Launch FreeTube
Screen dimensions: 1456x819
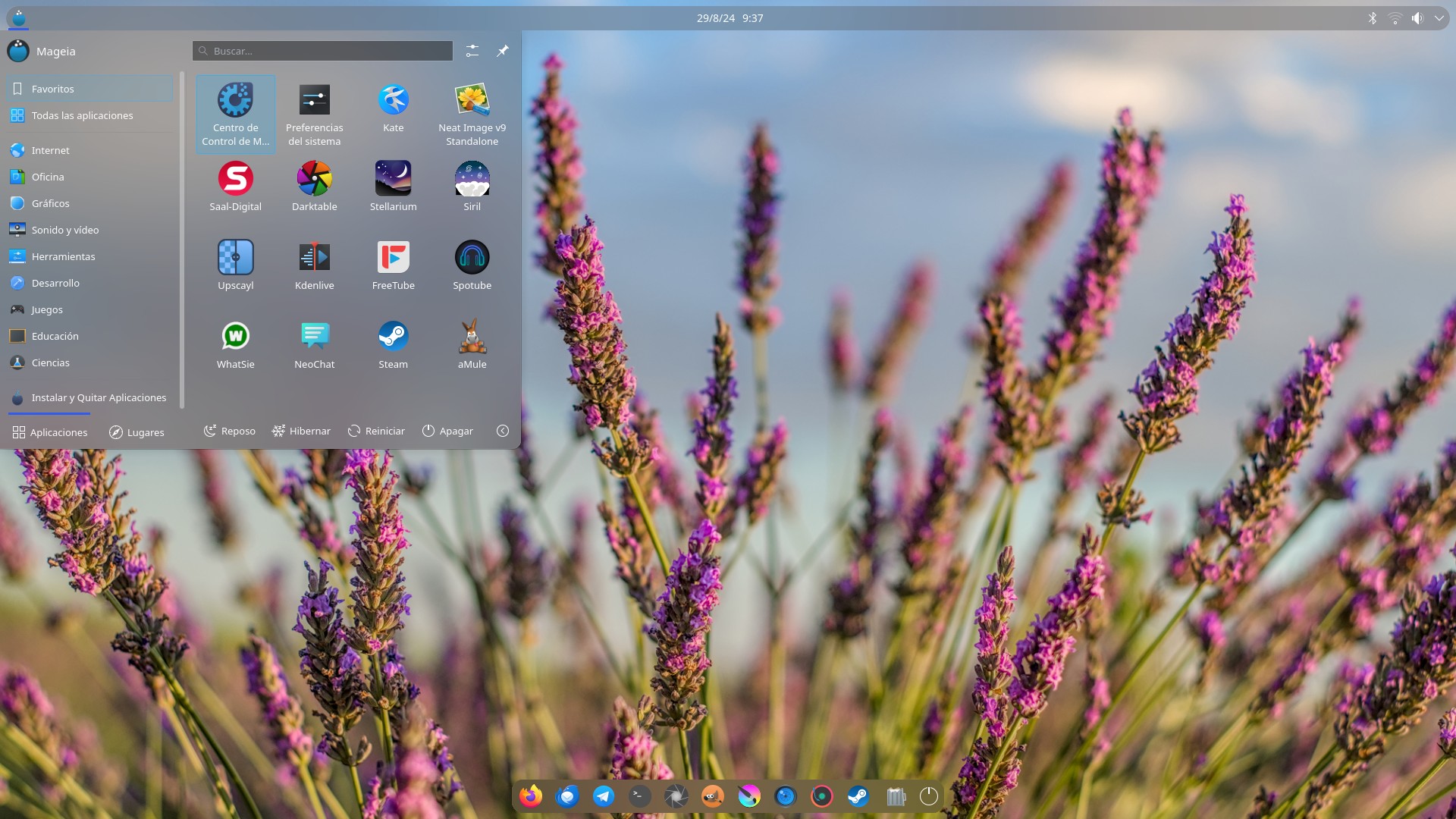click(x=393, y=265)
